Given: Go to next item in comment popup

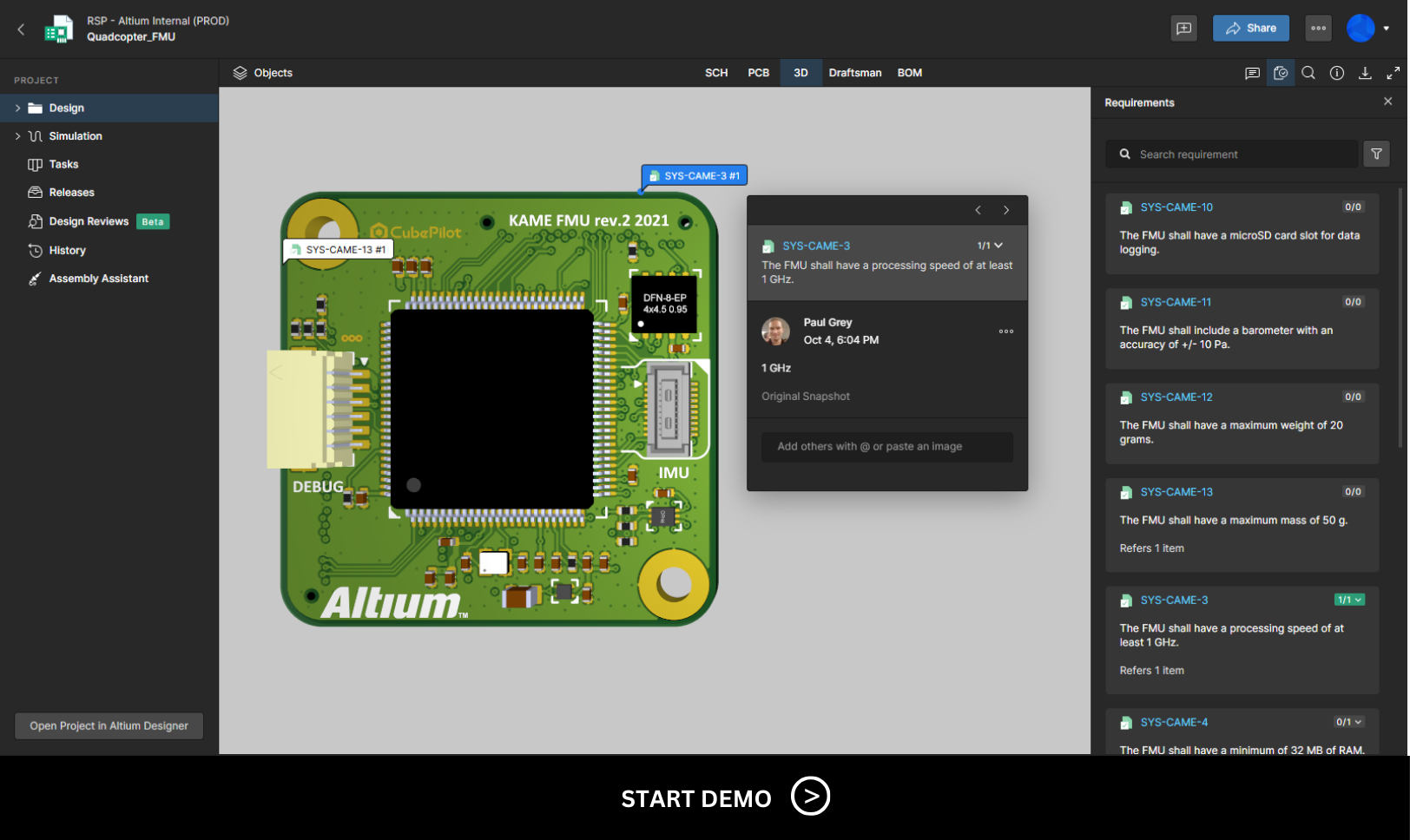Looking at the screenshot, I should click(x=1006, y=210).
